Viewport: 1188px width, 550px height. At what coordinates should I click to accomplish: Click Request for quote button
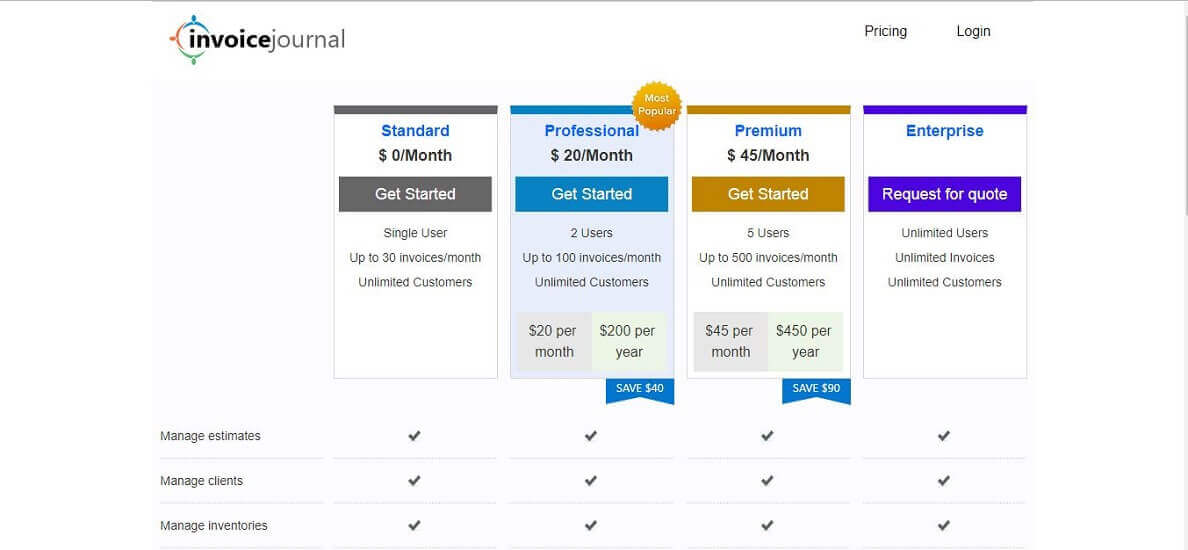[944, 194]
